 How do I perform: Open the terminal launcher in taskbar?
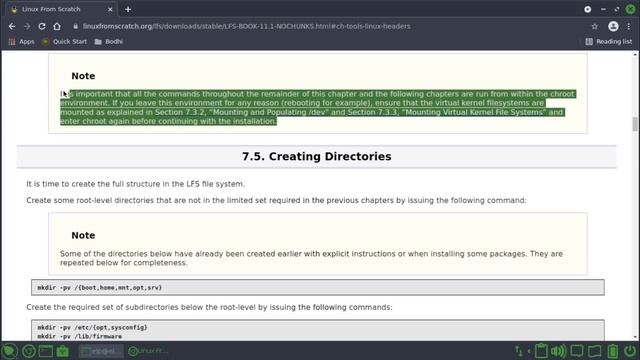point(46,351)
